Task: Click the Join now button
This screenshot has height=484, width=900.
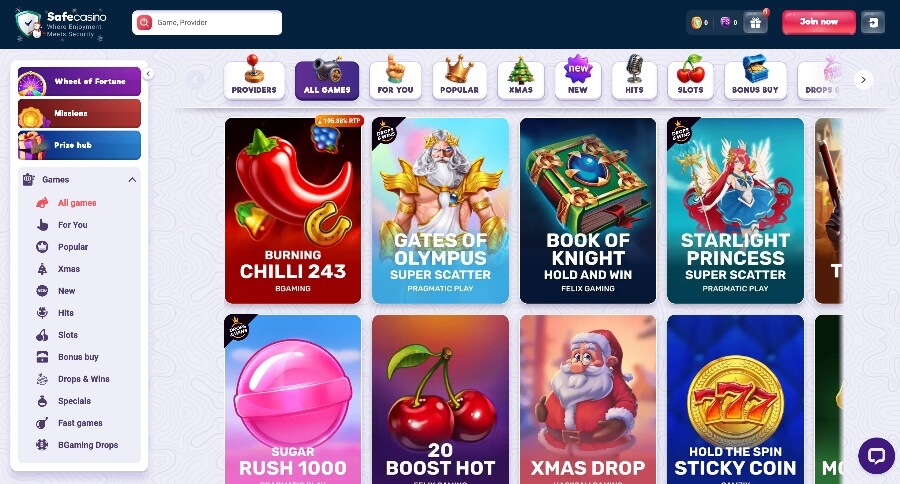Action: coord(818,22)
